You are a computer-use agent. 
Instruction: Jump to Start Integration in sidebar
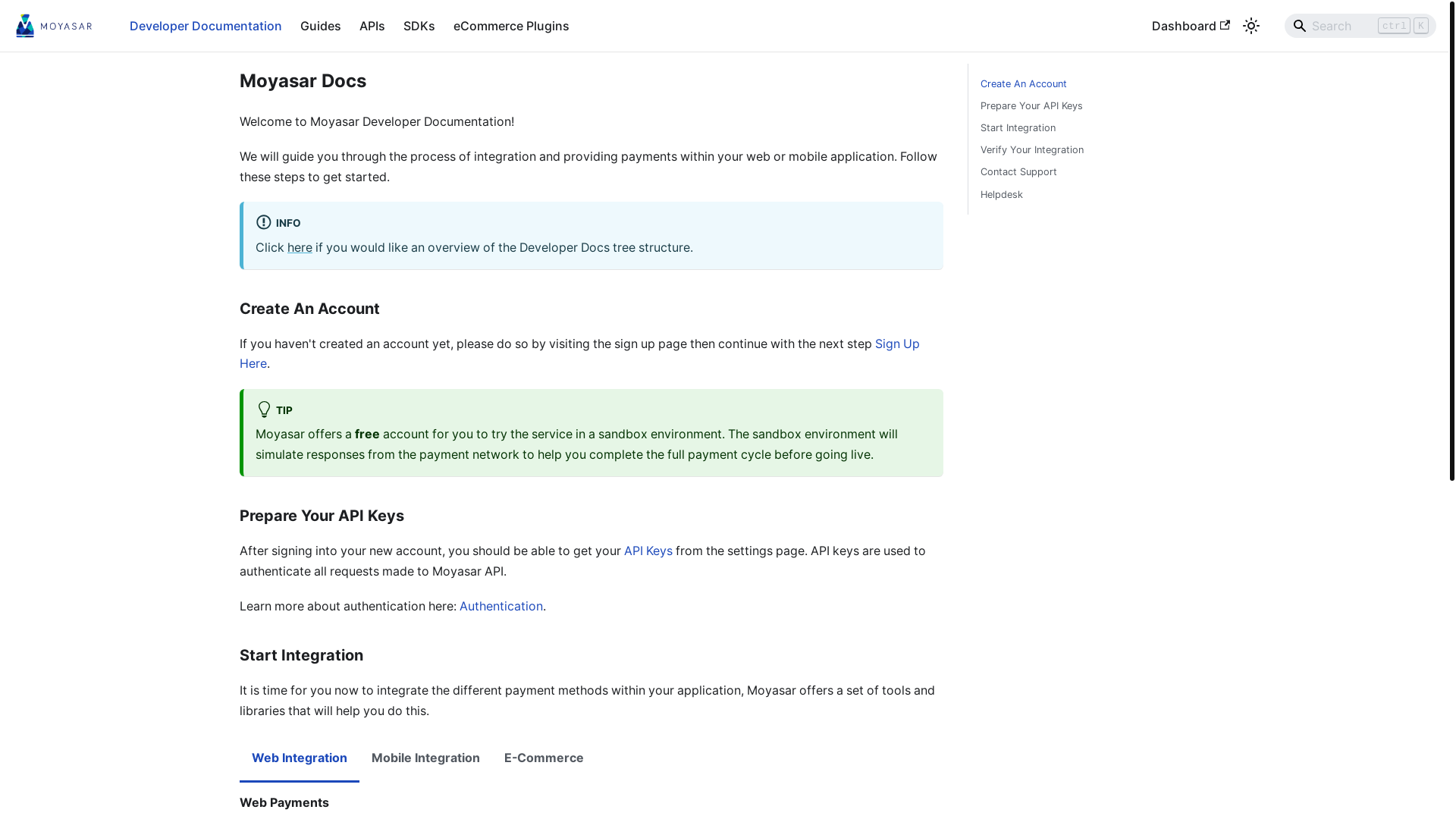pyautogui.click(x=1018, y=127)
